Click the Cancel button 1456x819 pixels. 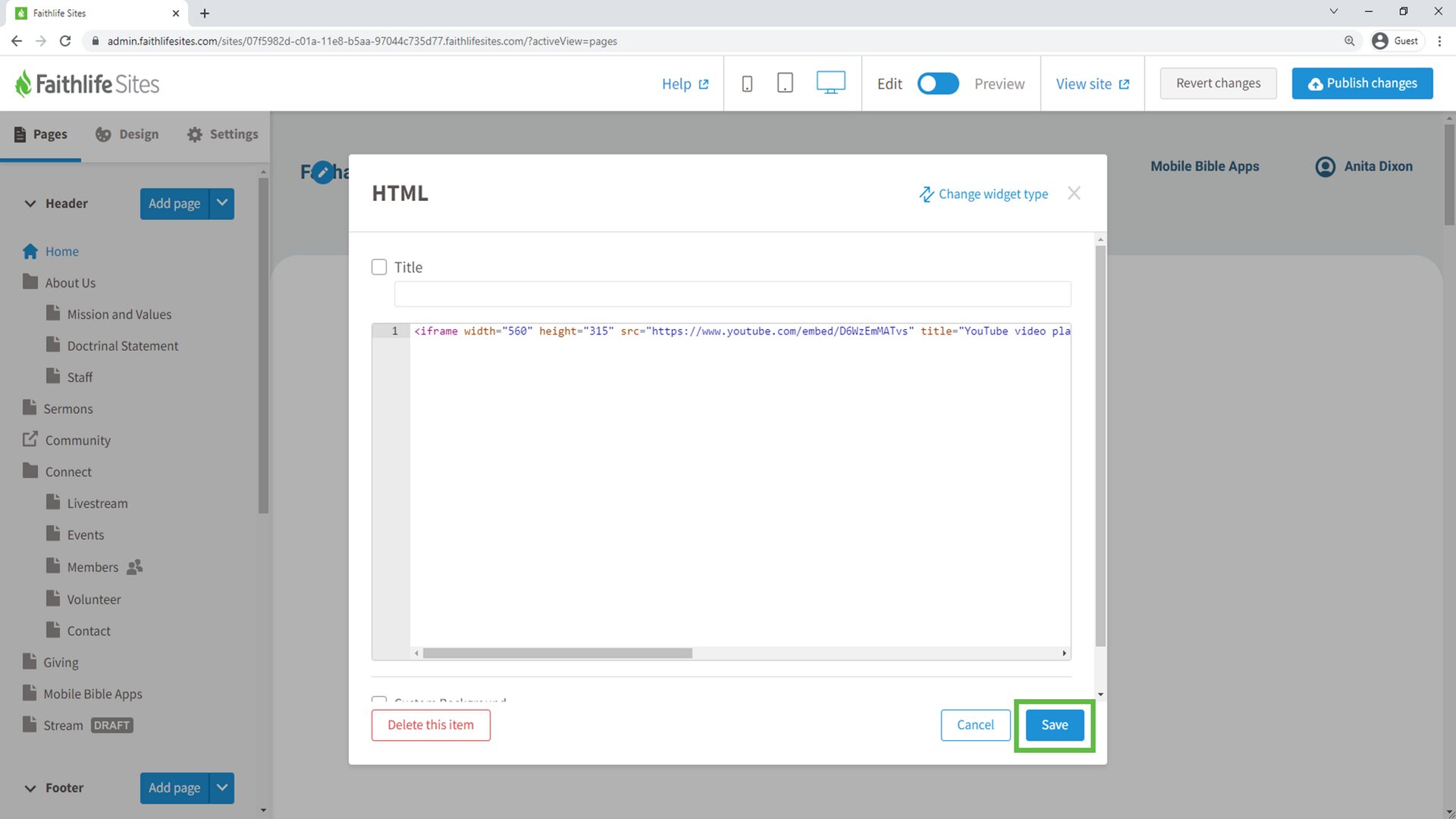point(975,725)
